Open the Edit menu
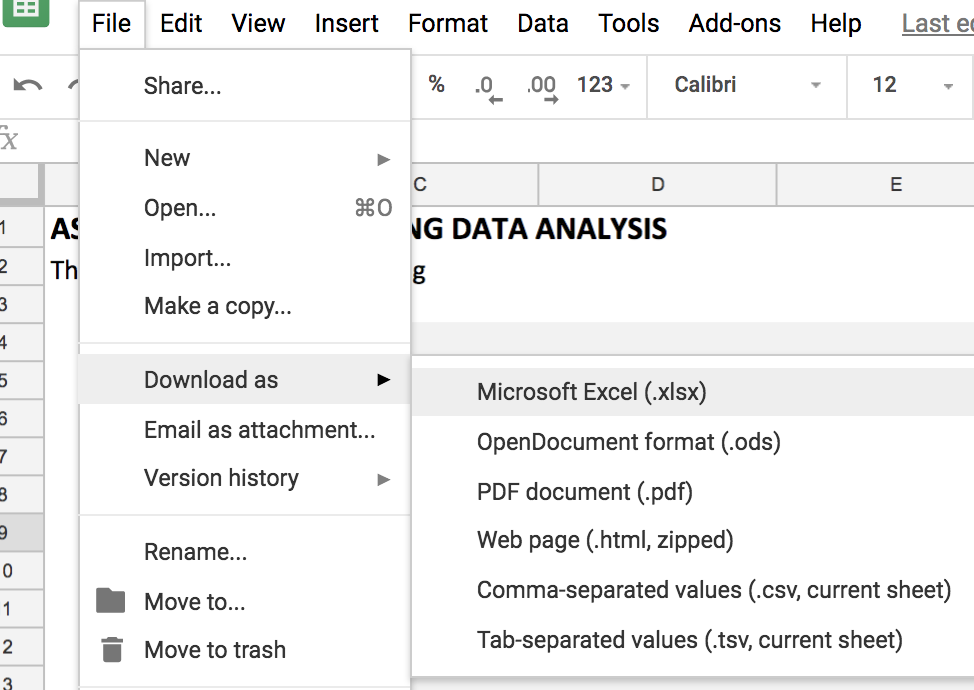The width and height of the screenshot is (974, 690). 181,24
